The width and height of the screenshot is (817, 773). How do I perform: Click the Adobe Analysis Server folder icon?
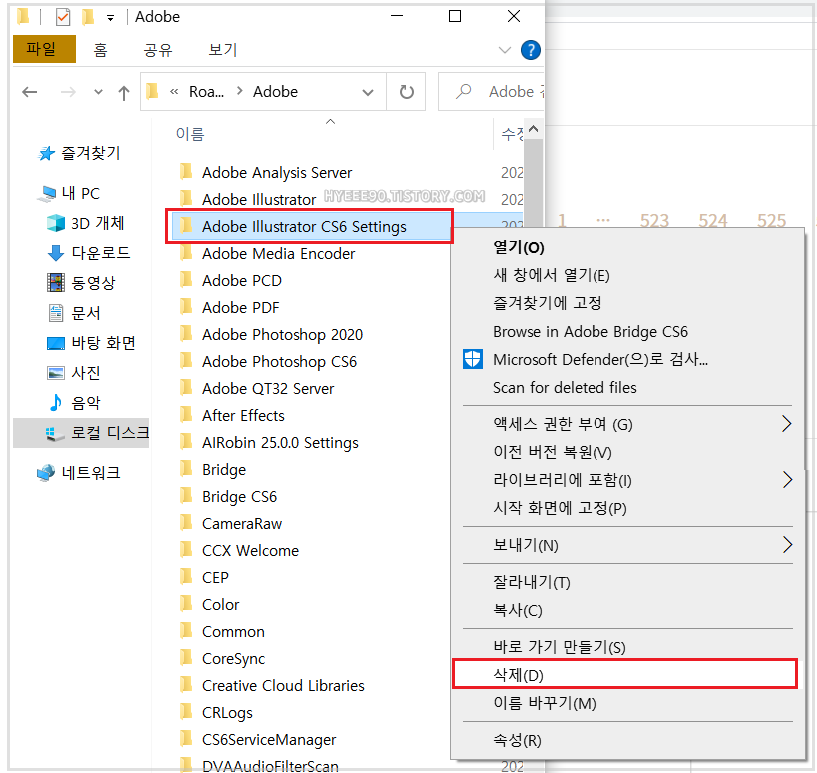coord(186,171)
